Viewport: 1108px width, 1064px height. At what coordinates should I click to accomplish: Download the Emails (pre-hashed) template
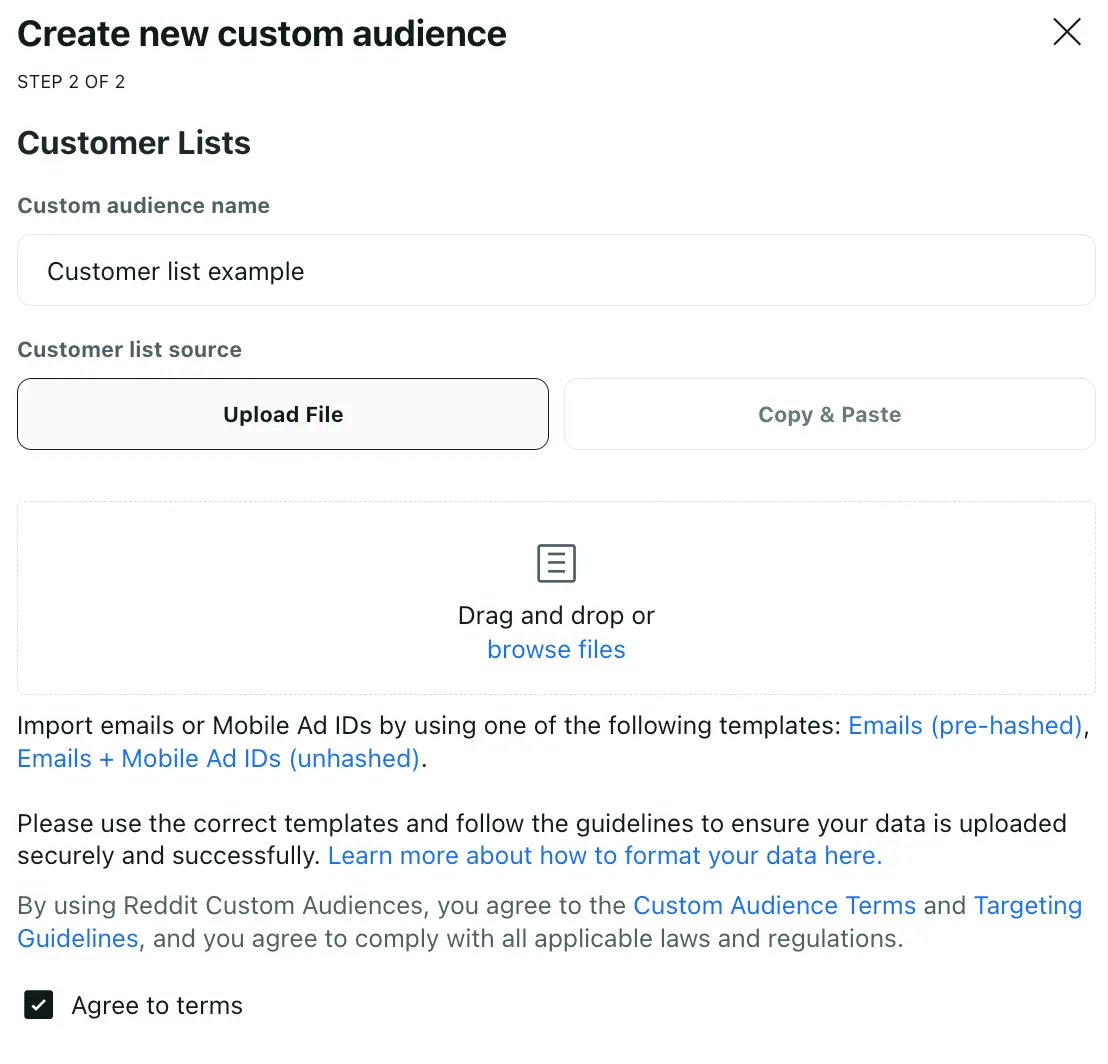965,726
